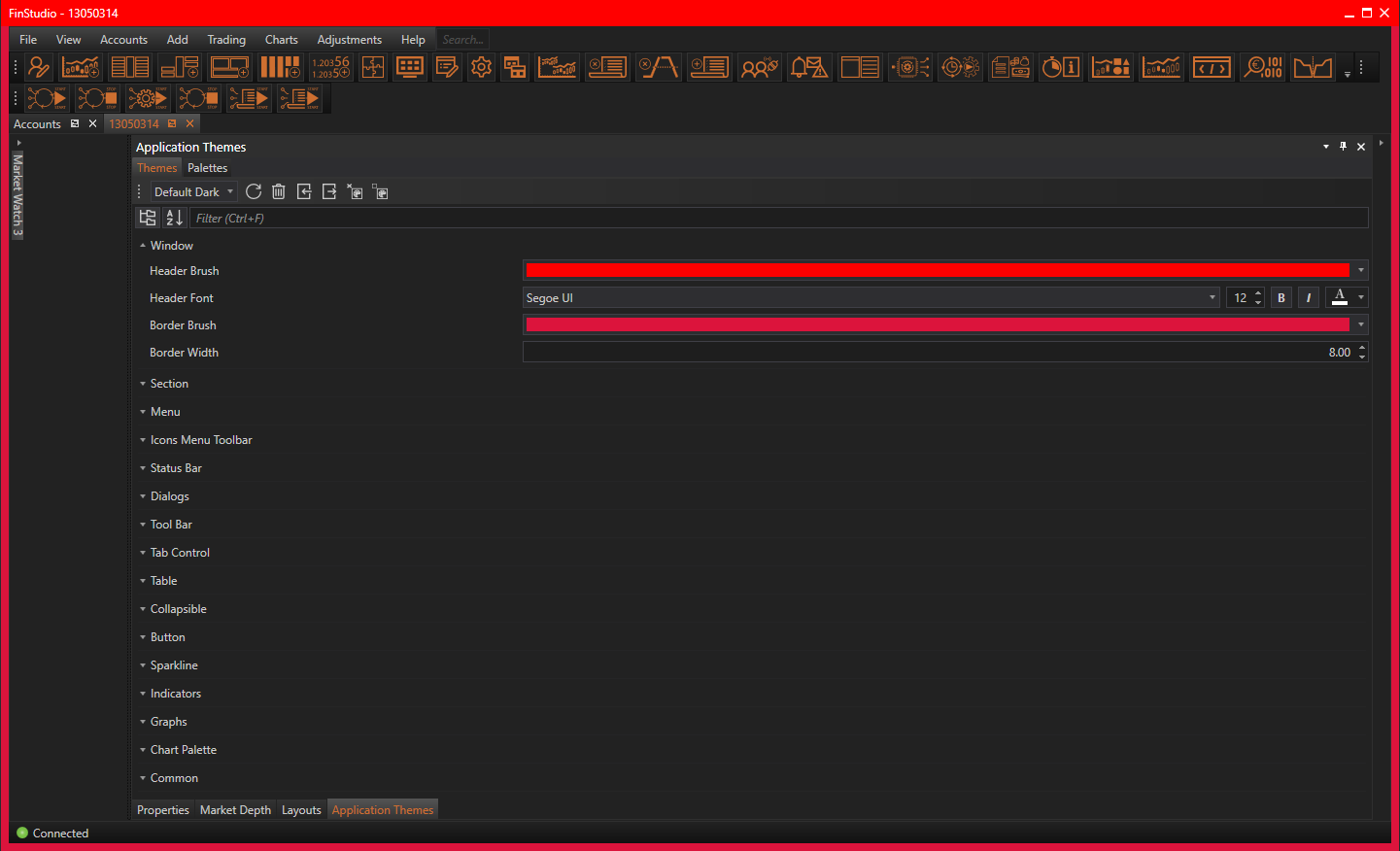1400x851 pixels.
Task: Open the Market Depth bottom tab
Action: coord(235,810)
